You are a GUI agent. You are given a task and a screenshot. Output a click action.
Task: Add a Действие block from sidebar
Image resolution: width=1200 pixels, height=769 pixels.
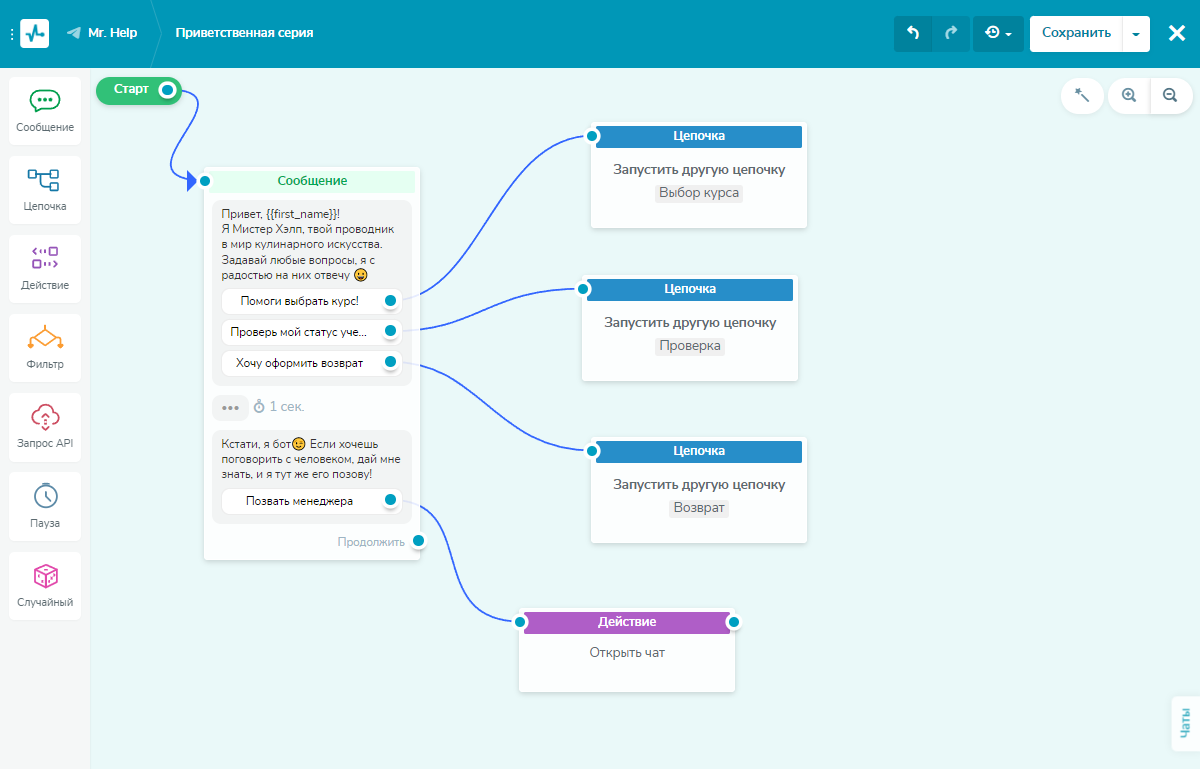point(45,269)
